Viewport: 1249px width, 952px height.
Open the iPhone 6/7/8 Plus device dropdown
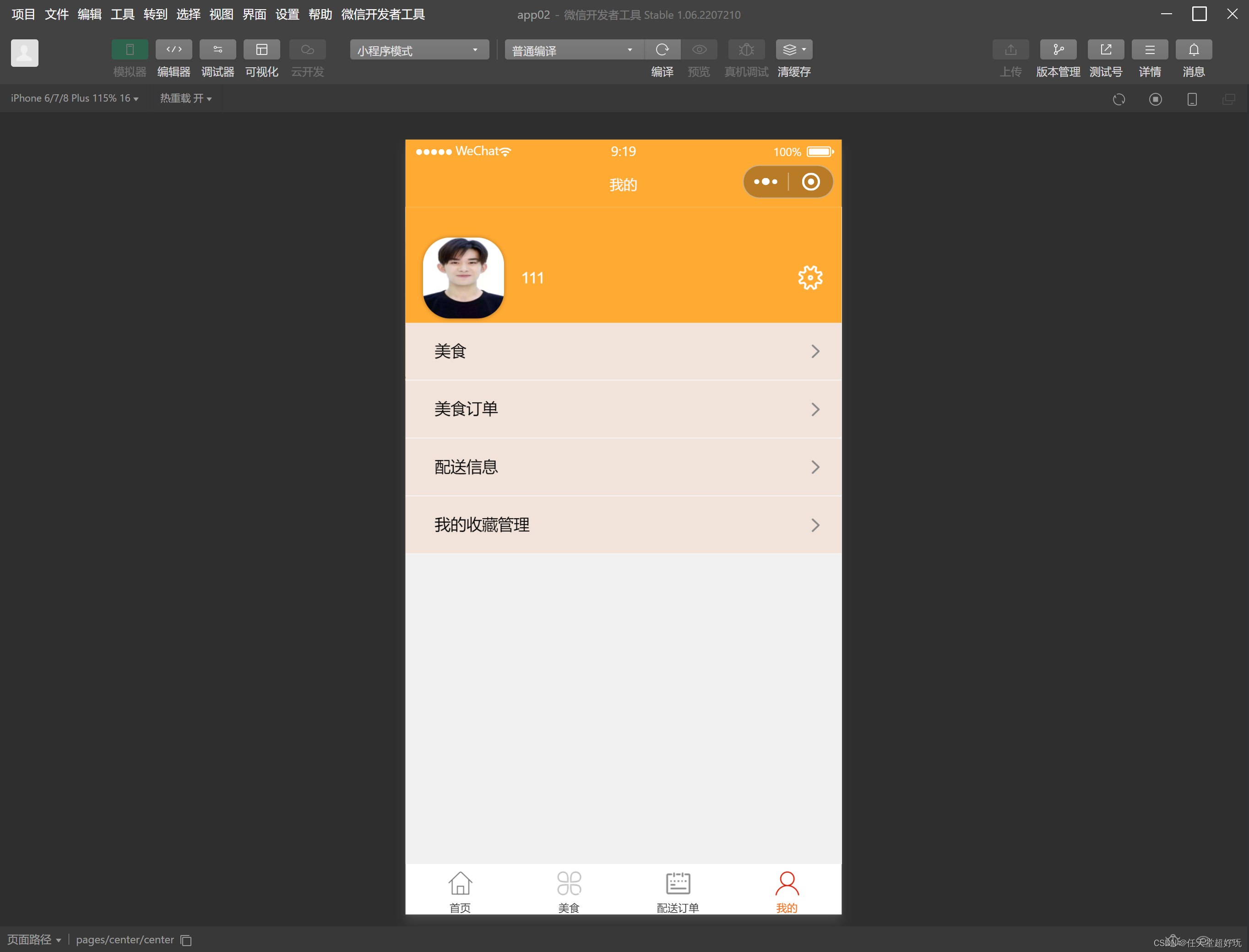coord(75,98)
